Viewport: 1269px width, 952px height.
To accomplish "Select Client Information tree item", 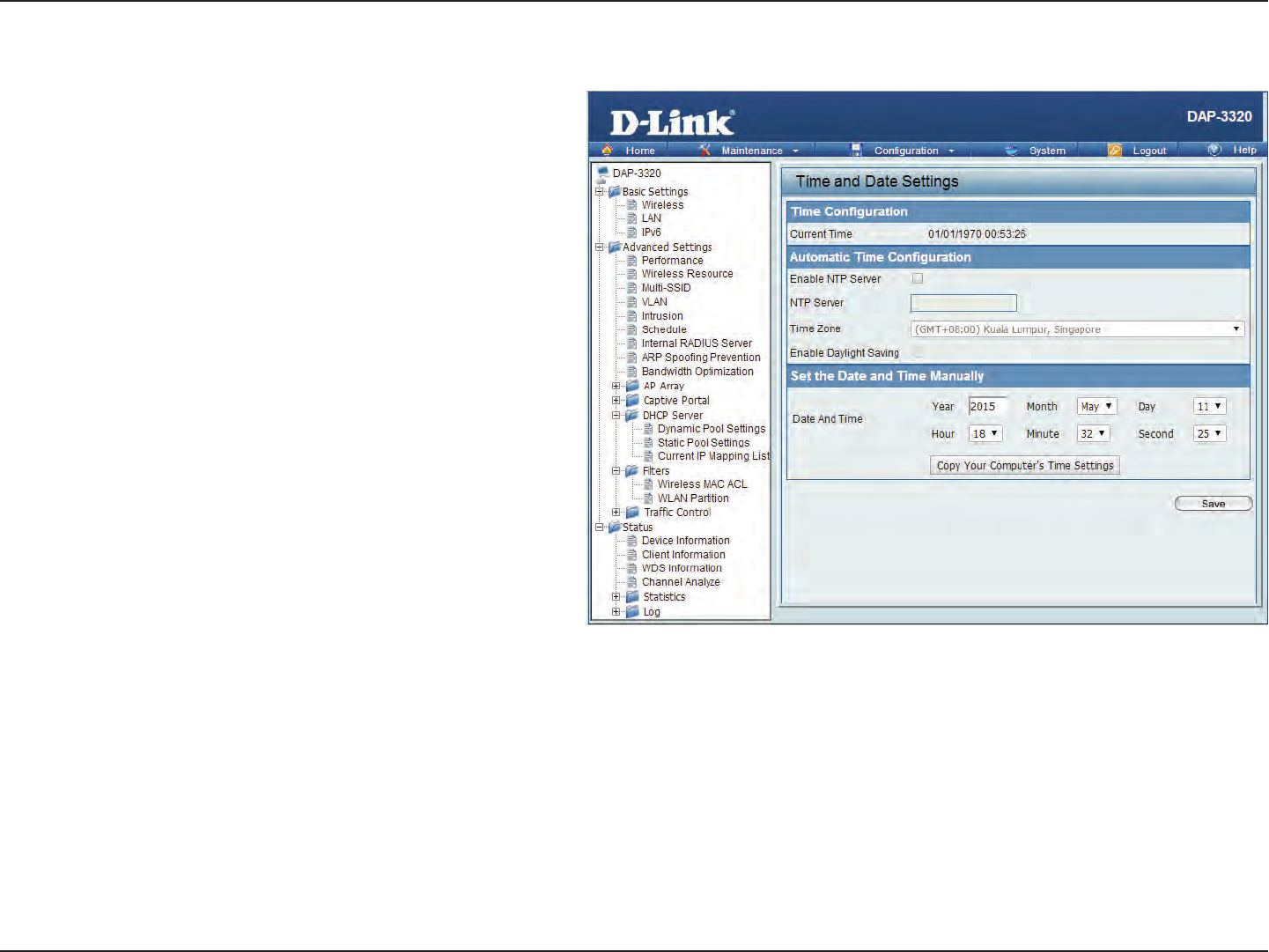I will [683, 555].
